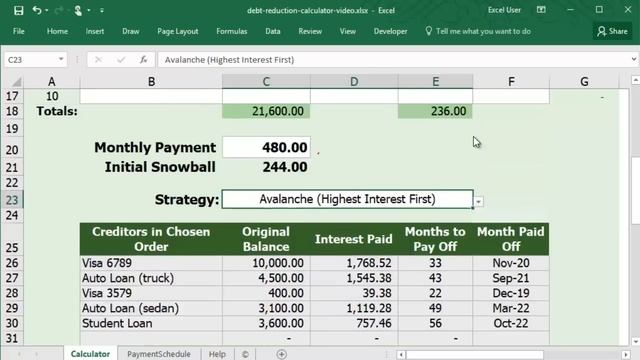640x360 pixels.
Task: Select column G header
Action: click(584, 82)
